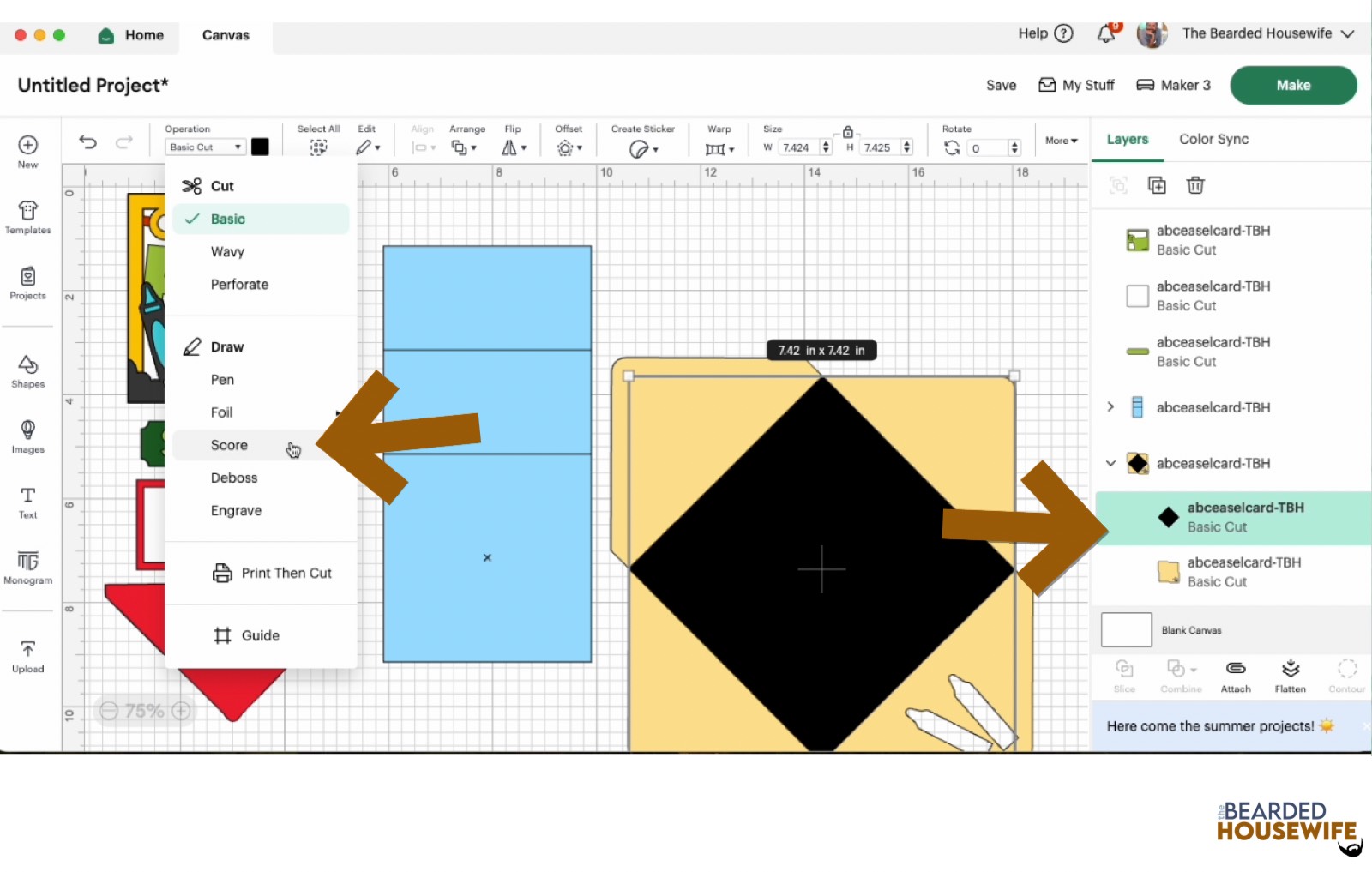
Task: Click the Slice icon
Action: pos(1124,675)
